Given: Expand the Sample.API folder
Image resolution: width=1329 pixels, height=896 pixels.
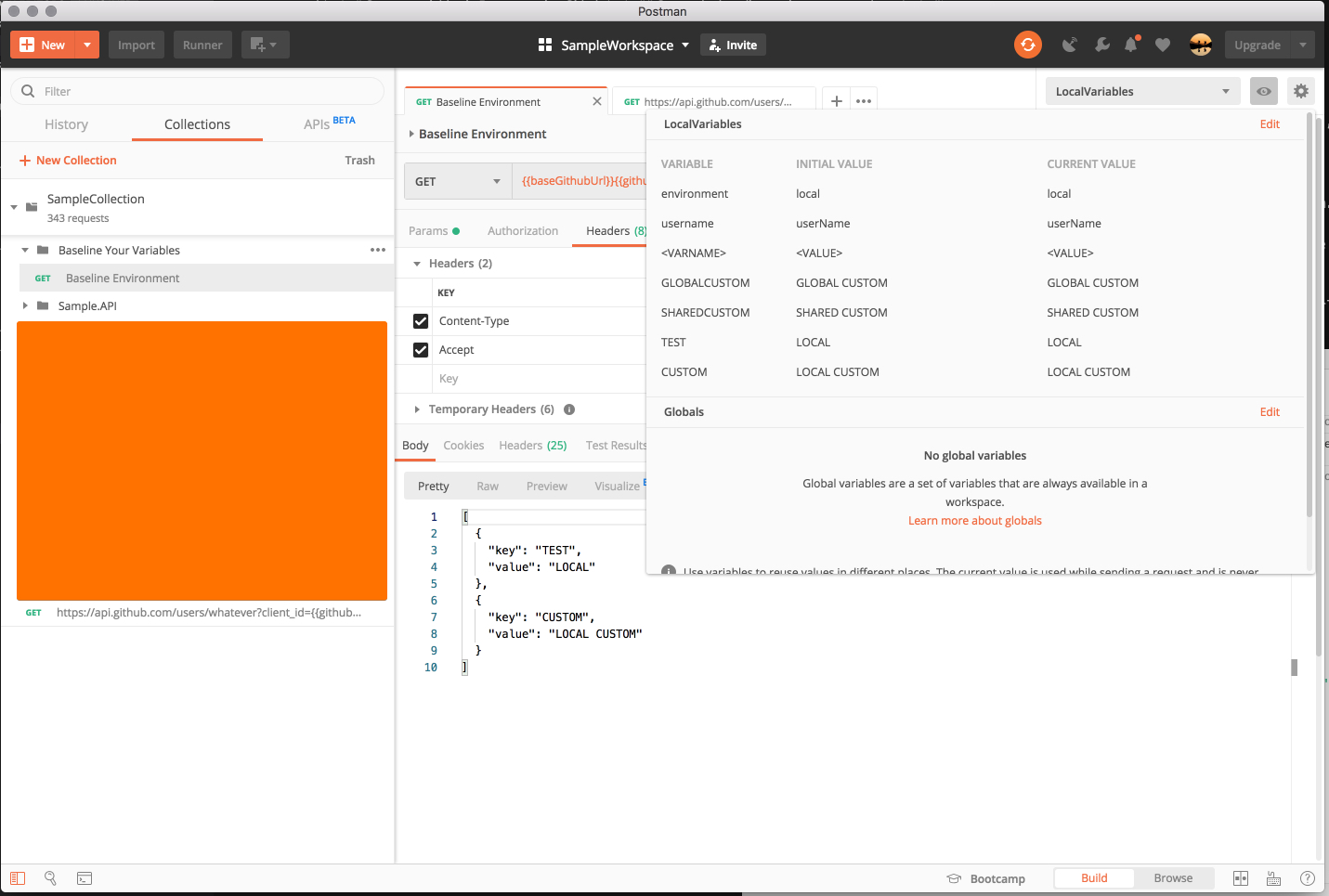Looking at the screenshot, I should 25,305.
